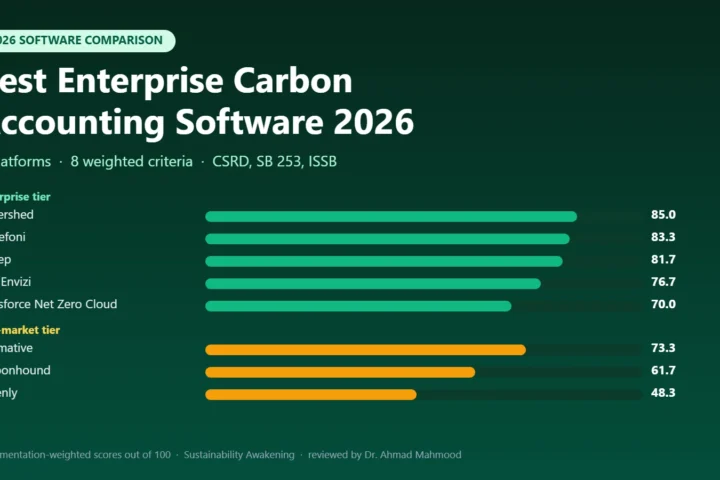Viewport: 720px width, 480px height.
Task: Click the score value 48.3
Action: pos(663,393)
